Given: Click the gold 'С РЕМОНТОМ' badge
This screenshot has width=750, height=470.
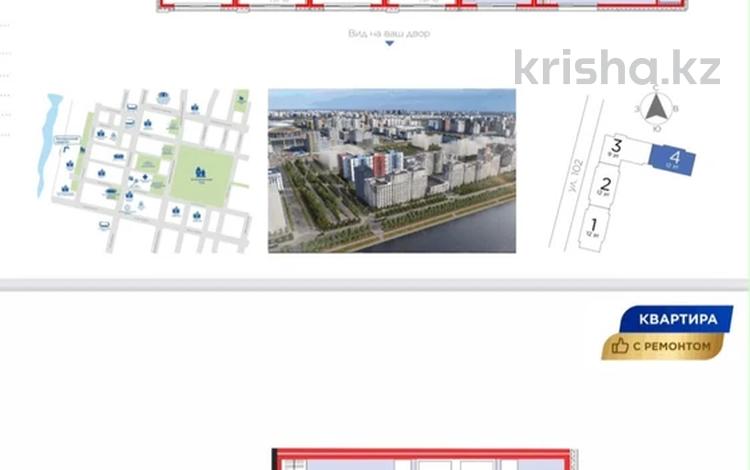Looking at the screenshot, I should click(x=663, y=346).
